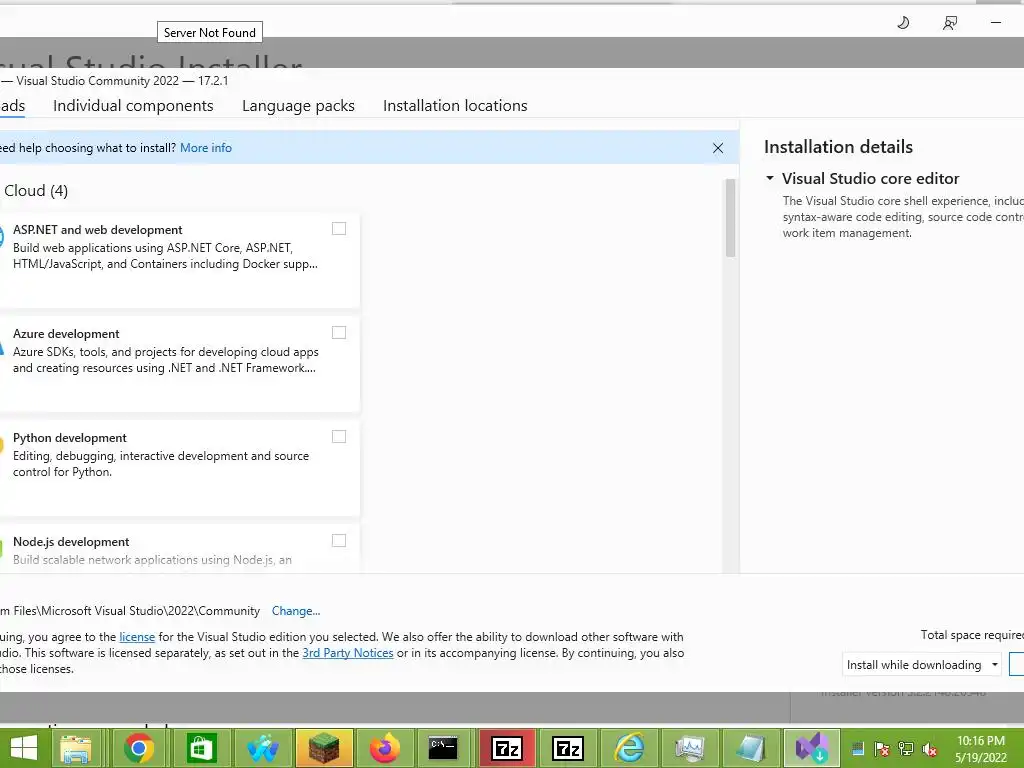The width and height of the screenshot is (1024, 768).
Task: Launch Internet Explorer from taskbar
Action: (629, 748)
